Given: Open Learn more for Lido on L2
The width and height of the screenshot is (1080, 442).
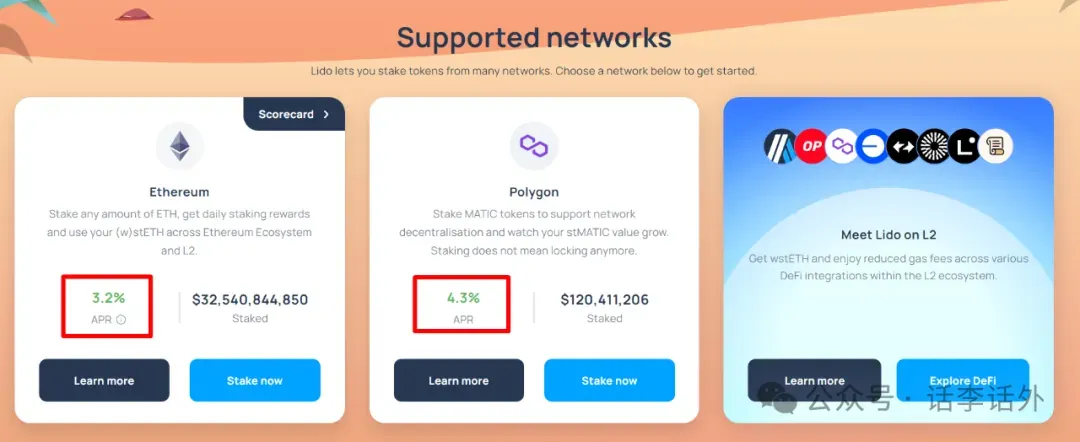Looking at the screenshot, I should pyautogui.click(x=814, y=380).
